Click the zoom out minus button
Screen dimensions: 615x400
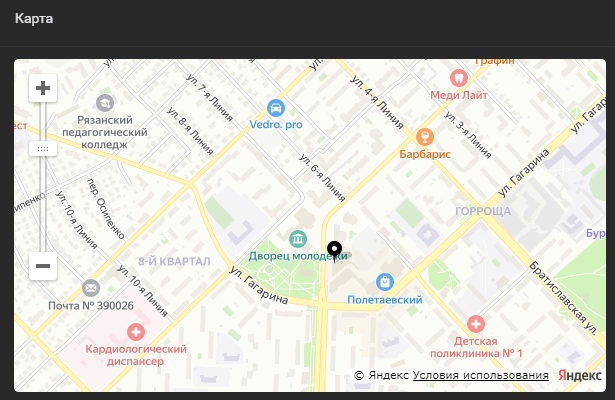[43, 266]
